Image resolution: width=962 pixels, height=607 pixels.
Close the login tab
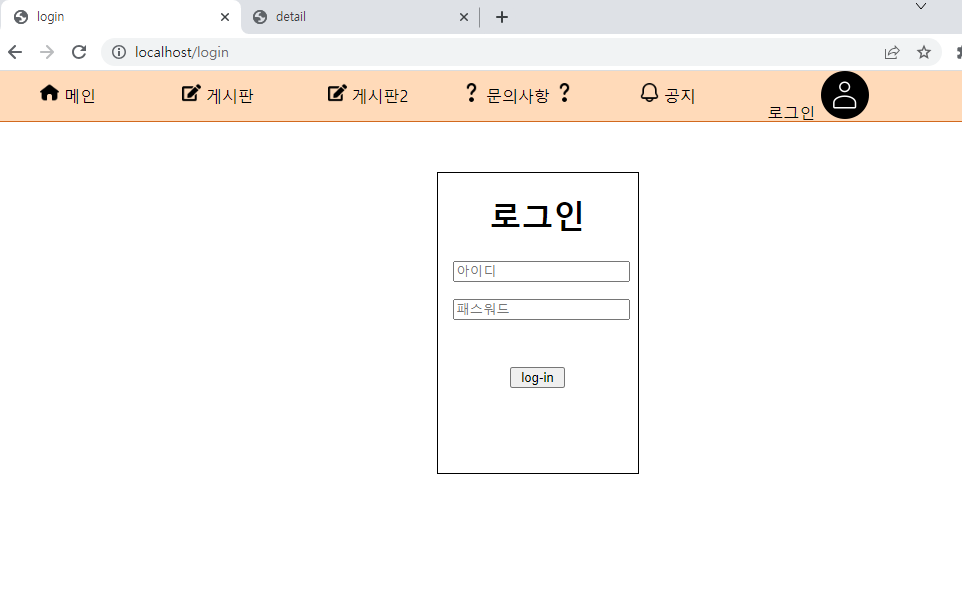tap(225, 17)
